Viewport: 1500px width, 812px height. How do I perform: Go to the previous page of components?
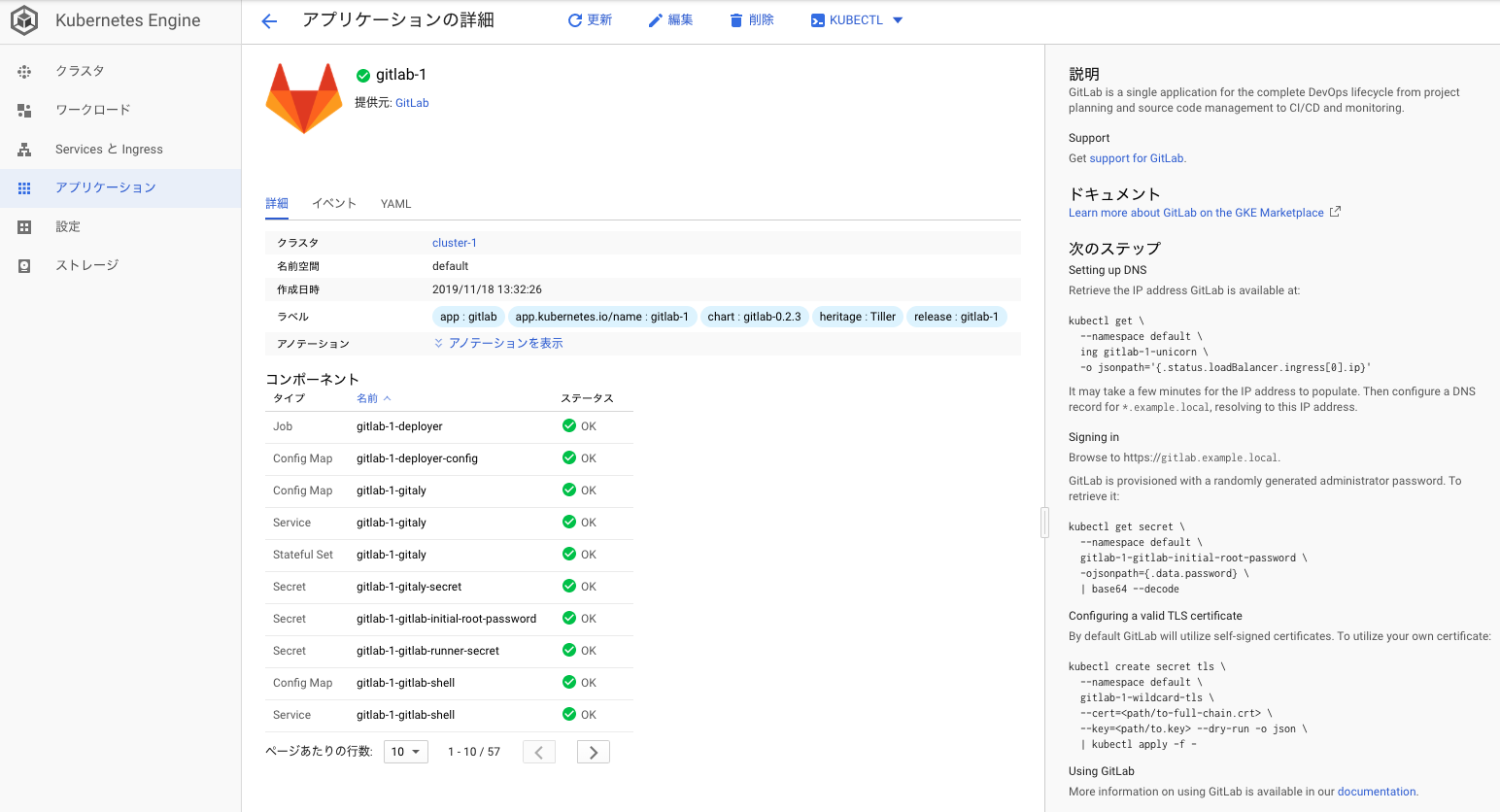pyautogui.click(x=539, y=752)
